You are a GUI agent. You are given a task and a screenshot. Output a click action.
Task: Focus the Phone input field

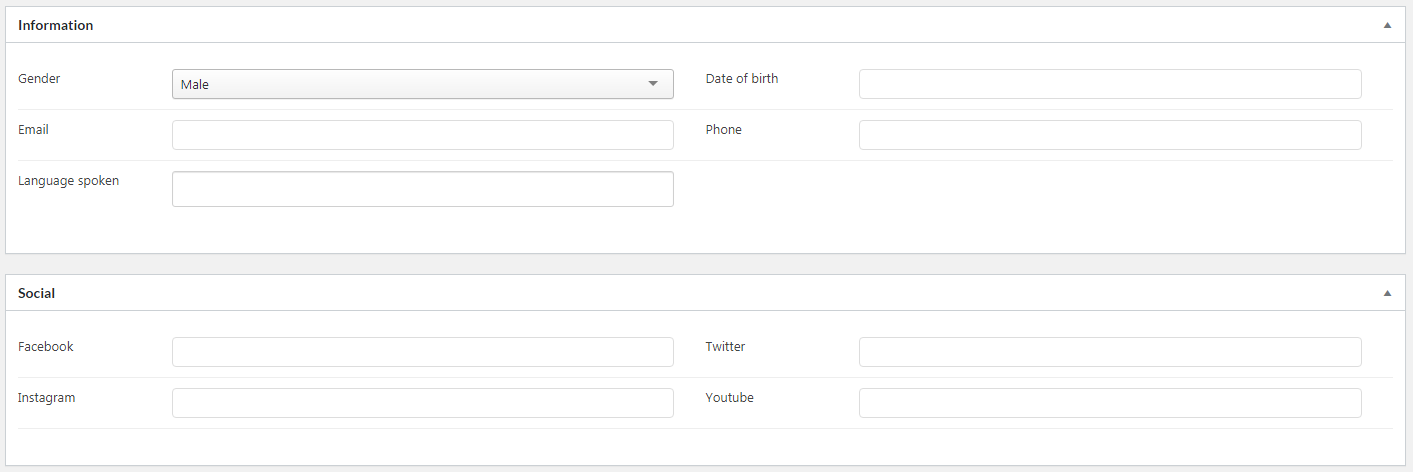point(1110,135)
